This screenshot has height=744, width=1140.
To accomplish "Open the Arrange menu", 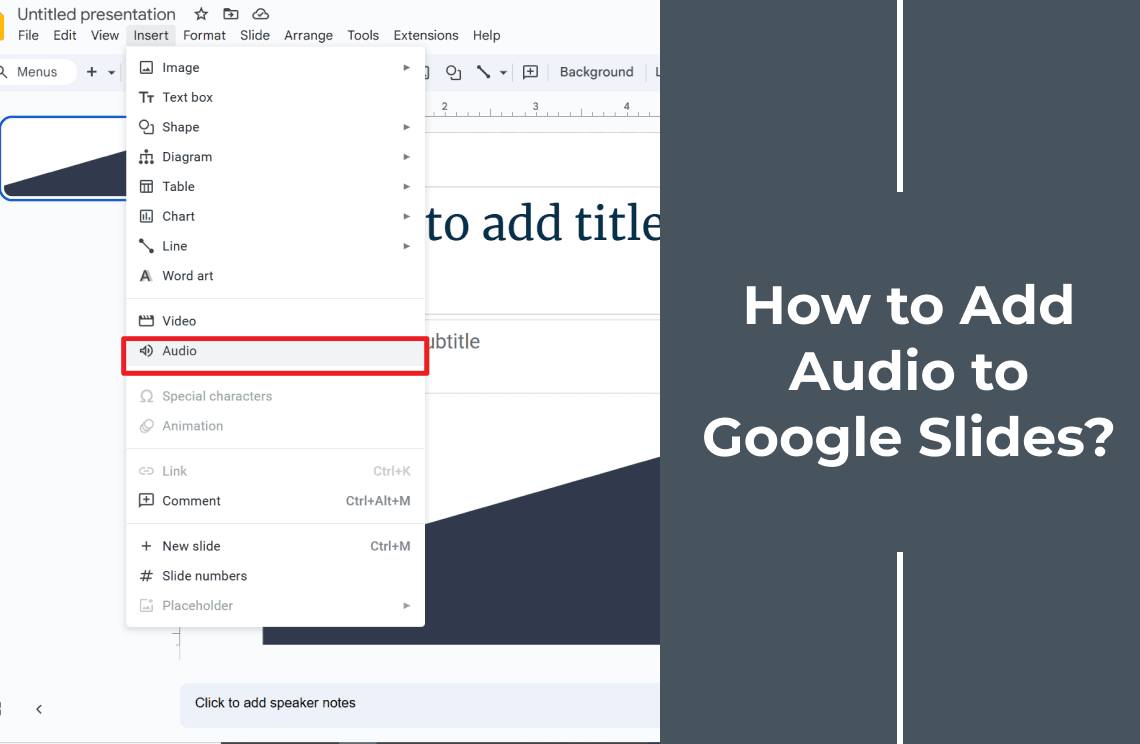I will click(308, 35).
